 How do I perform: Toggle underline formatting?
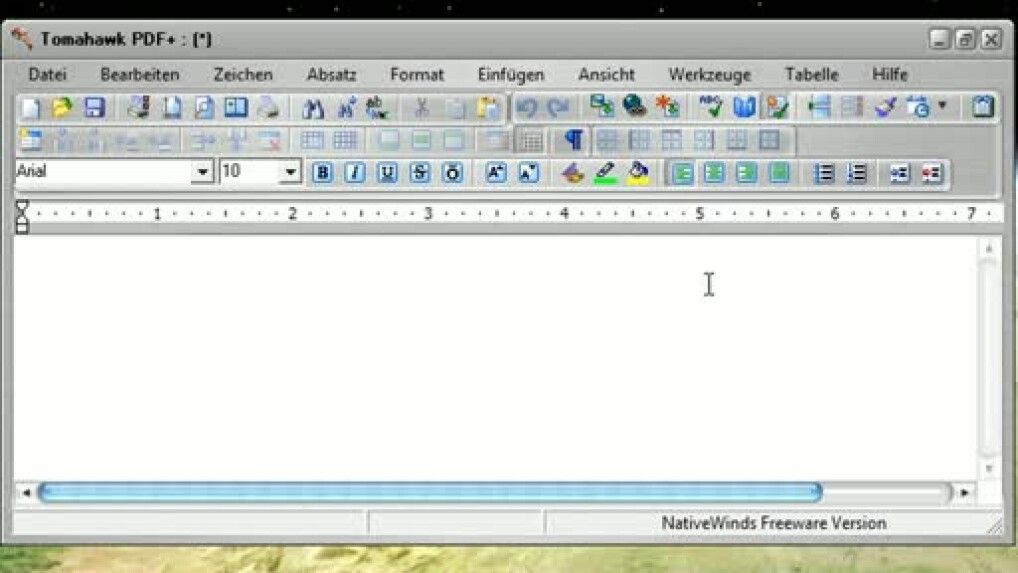pos(387,173)
